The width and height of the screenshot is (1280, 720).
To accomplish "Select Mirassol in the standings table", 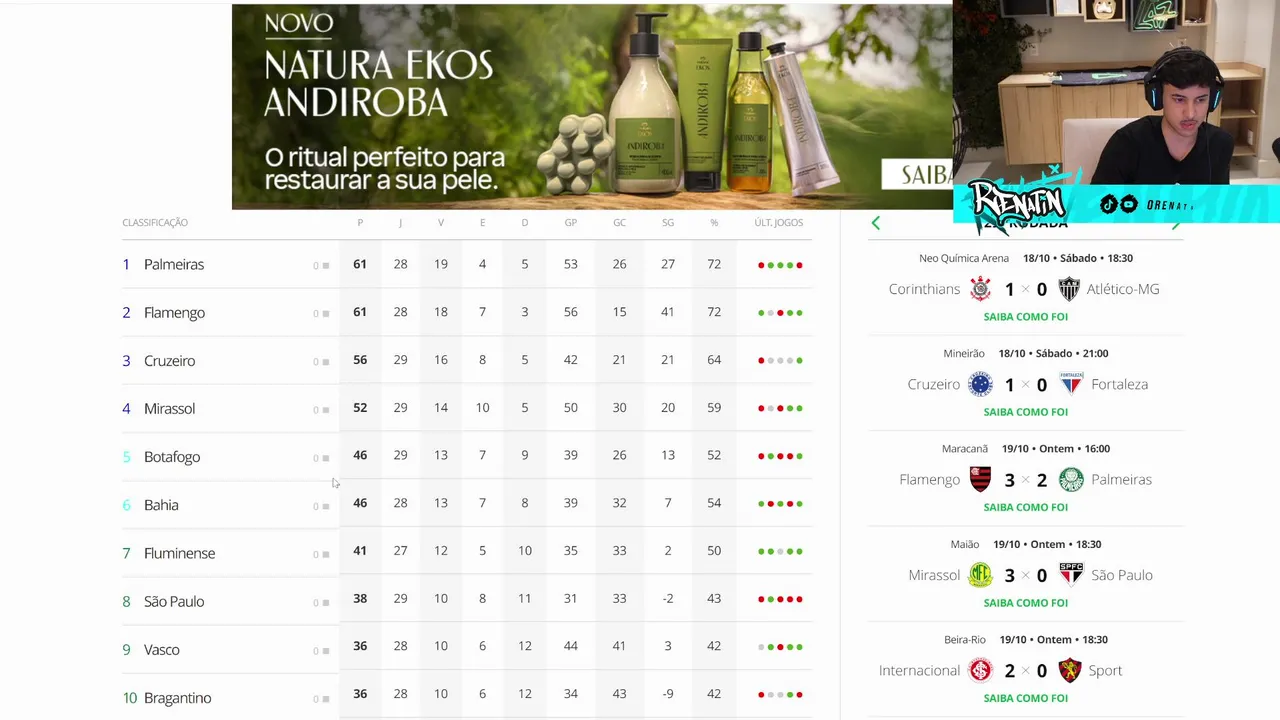I will tap(169, 408).
